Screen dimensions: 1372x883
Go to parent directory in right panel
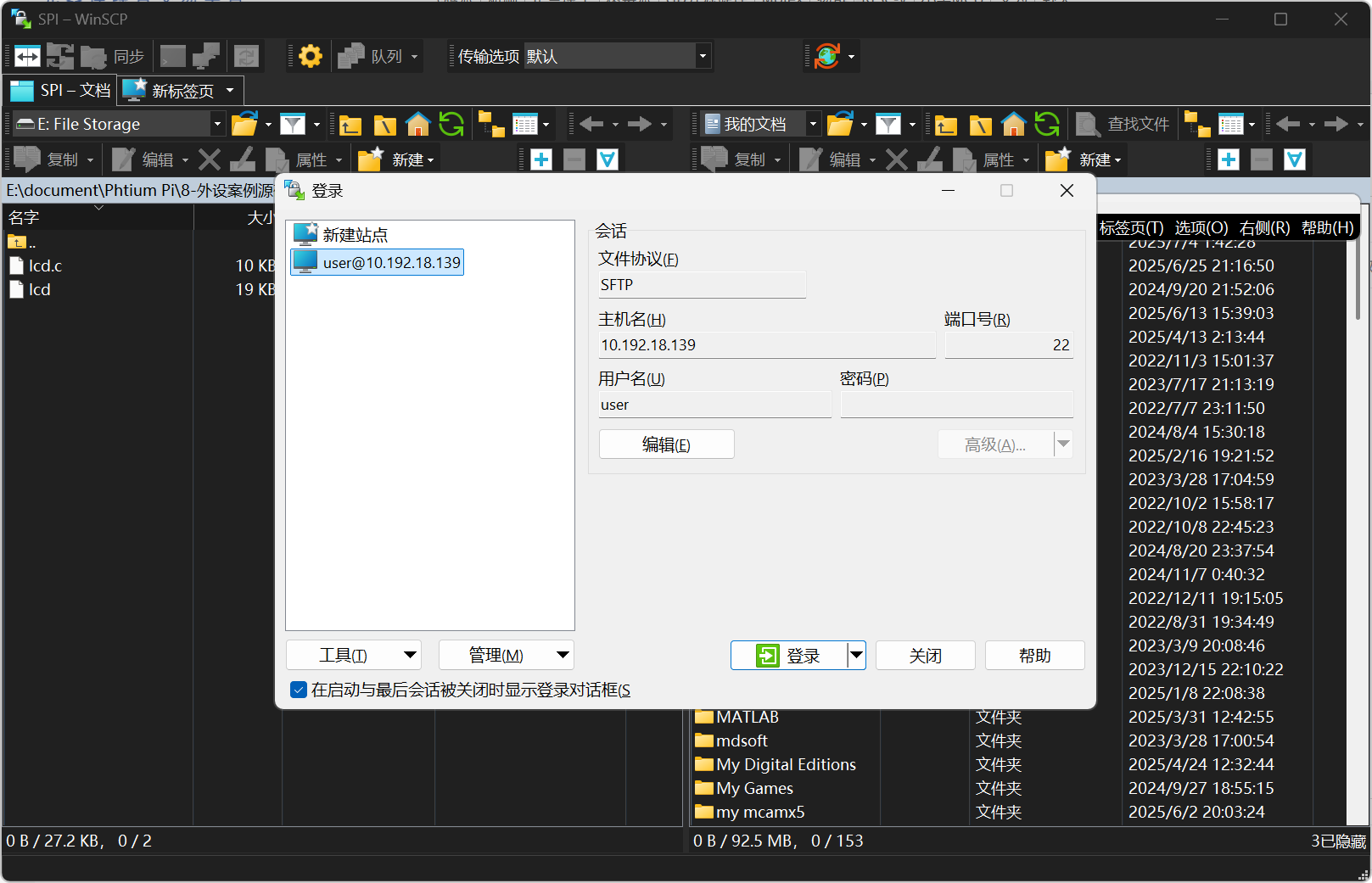(946, 125)
